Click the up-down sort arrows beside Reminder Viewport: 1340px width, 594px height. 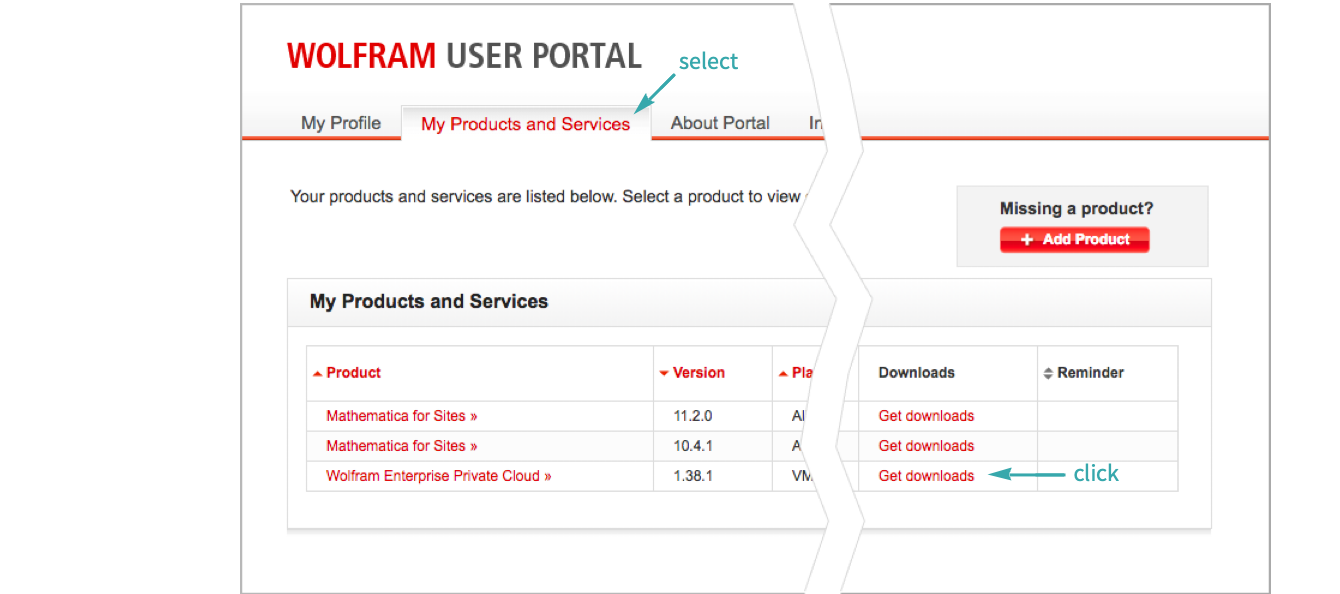click(1048, 373)
